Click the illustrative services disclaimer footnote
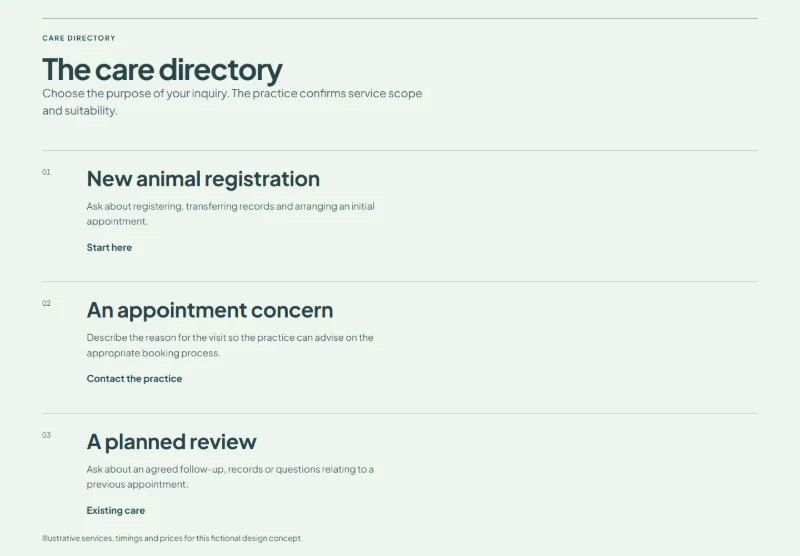 tap(172, 538)
